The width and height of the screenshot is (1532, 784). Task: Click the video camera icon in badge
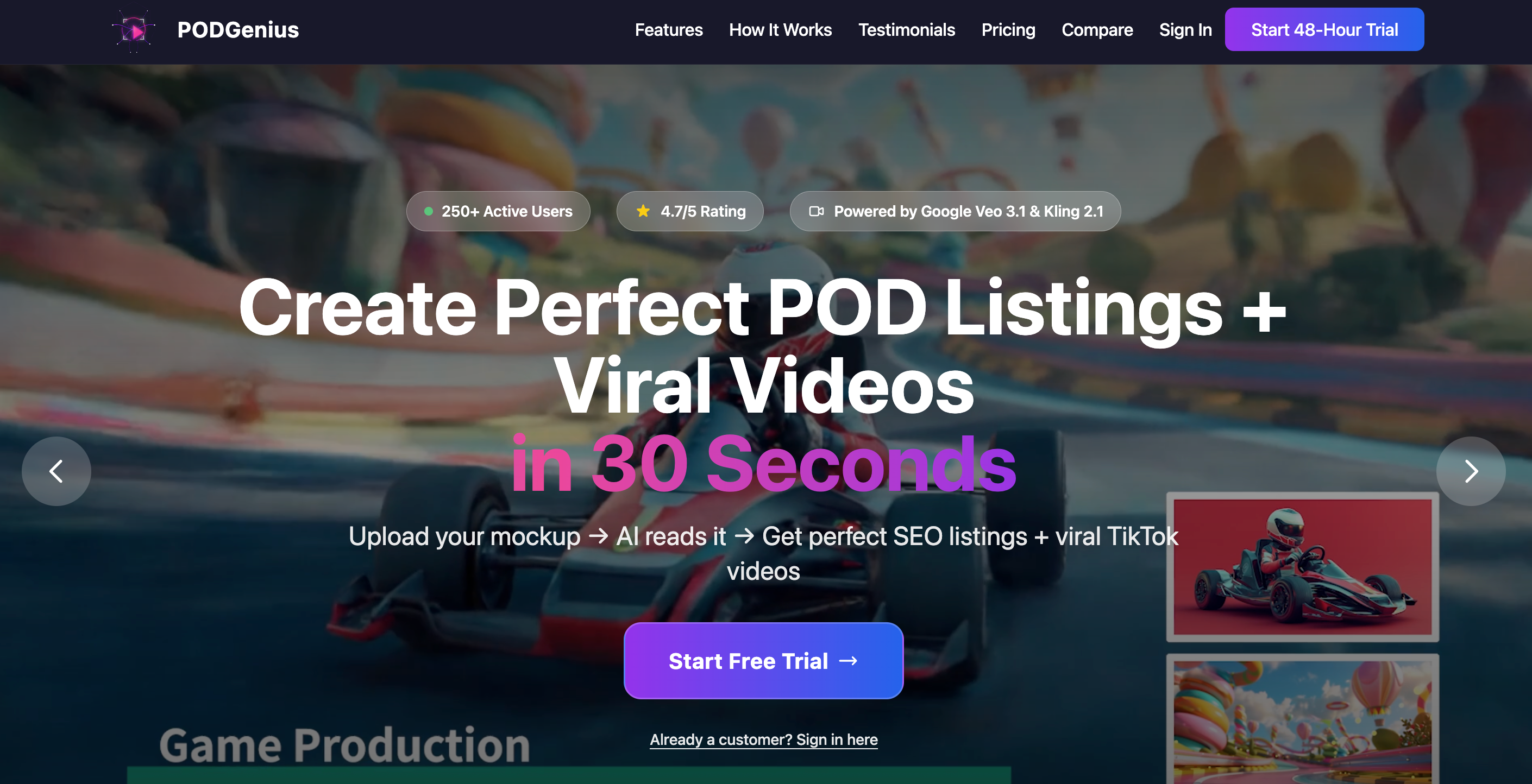[817, 211]
